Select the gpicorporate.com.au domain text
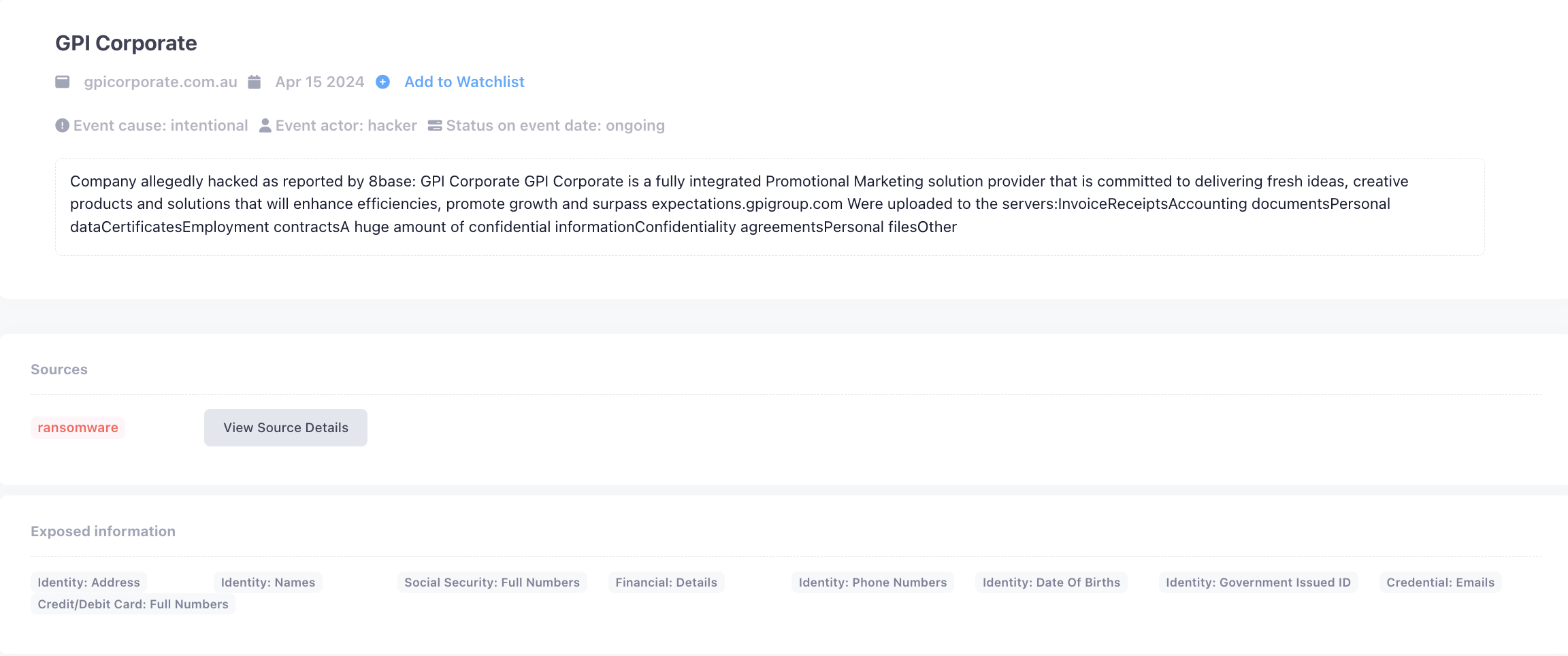This screenshot has height=656, width=1568. click(161, 81)
